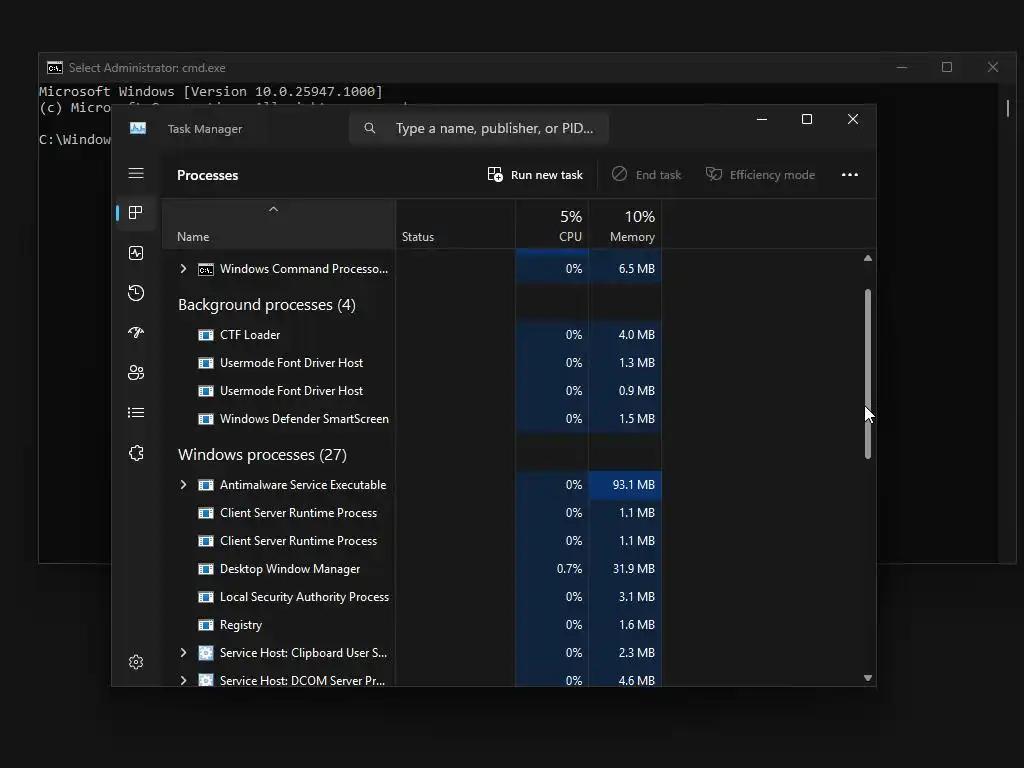Click the Desktop Window Manager icon
The width and height of the screenshot is (1024, 768).
pyautogui.click(x=206, y=569)
